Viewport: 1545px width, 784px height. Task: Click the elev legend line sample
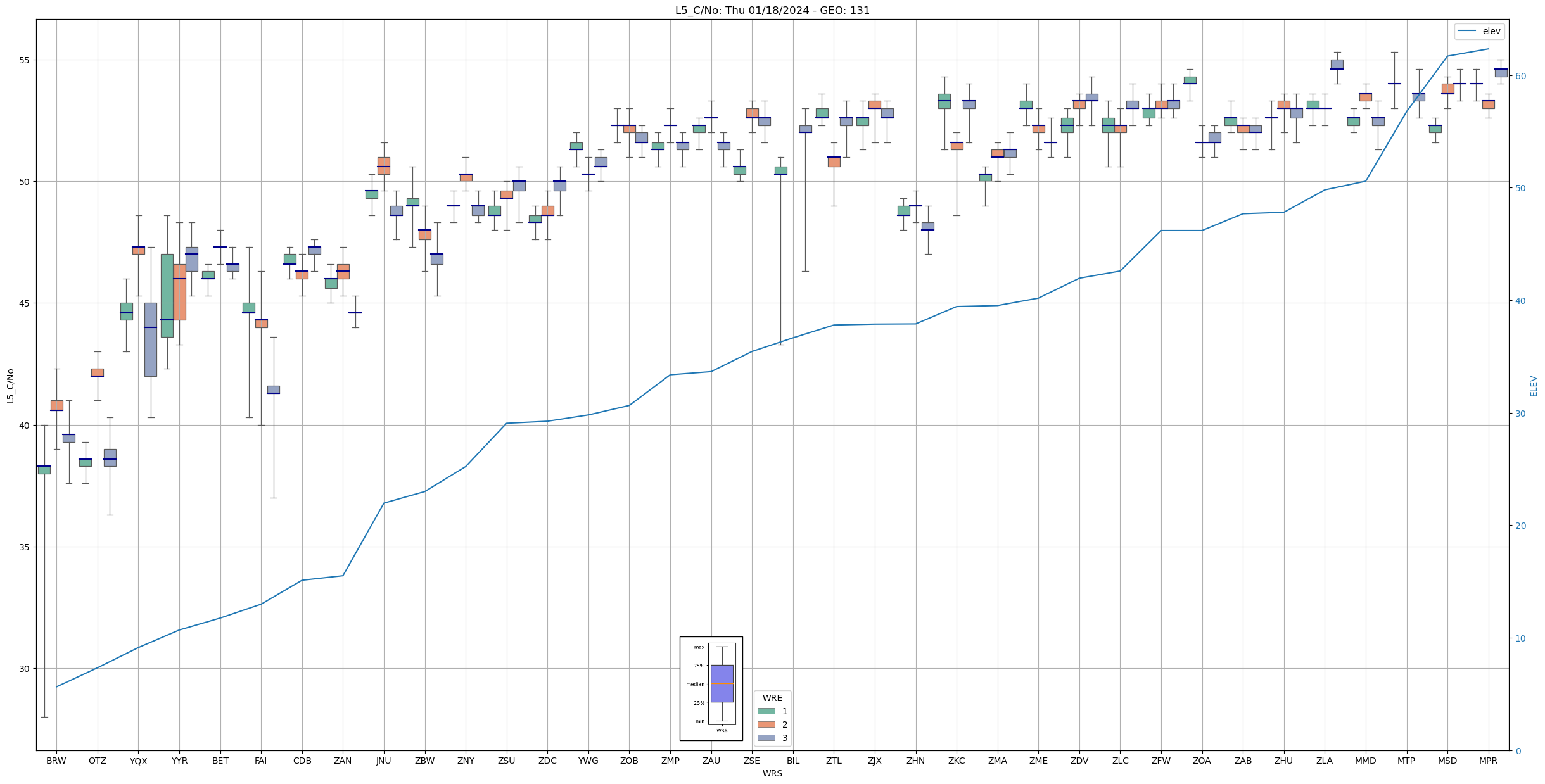coord(1466,31)
